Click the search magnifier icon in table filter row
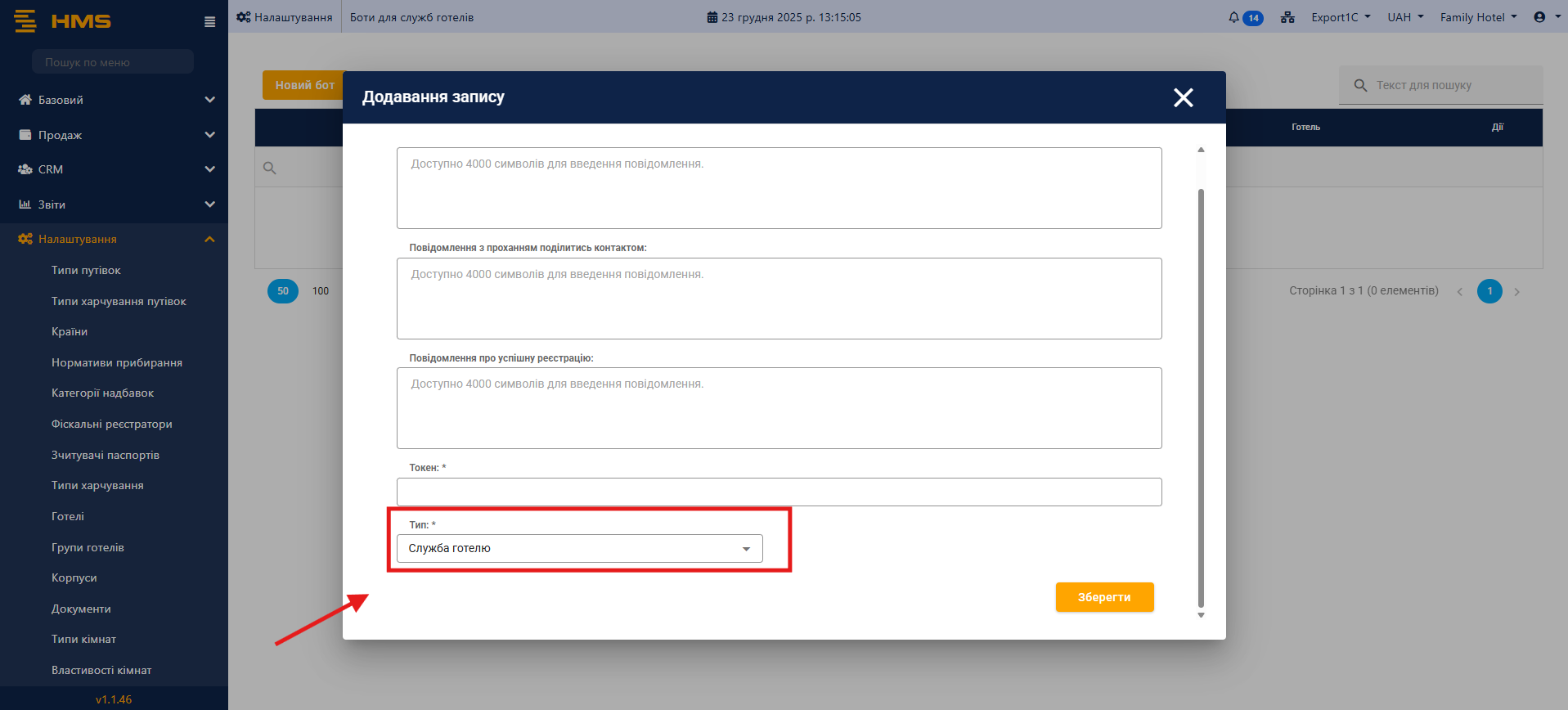The image size is (1568, 710). click(270, 169)
